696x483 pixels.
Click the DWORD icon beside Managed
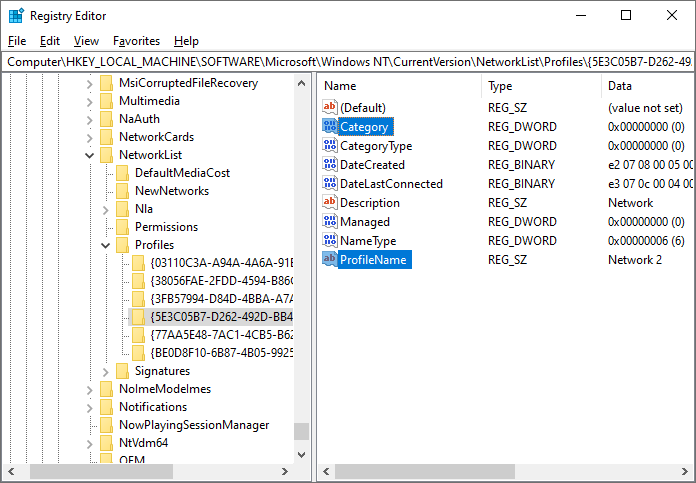click(x=330, y=222)
